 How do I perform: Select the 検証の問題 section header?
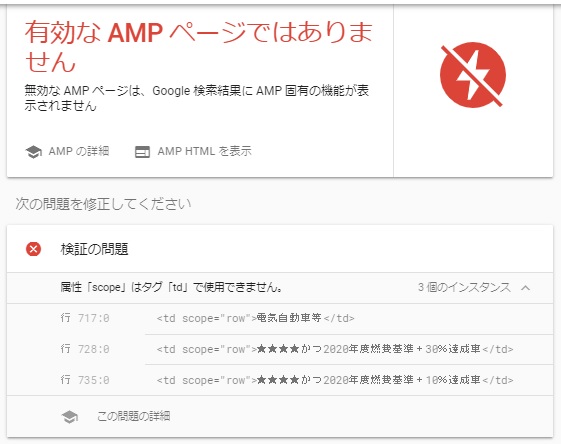(280, 249)
